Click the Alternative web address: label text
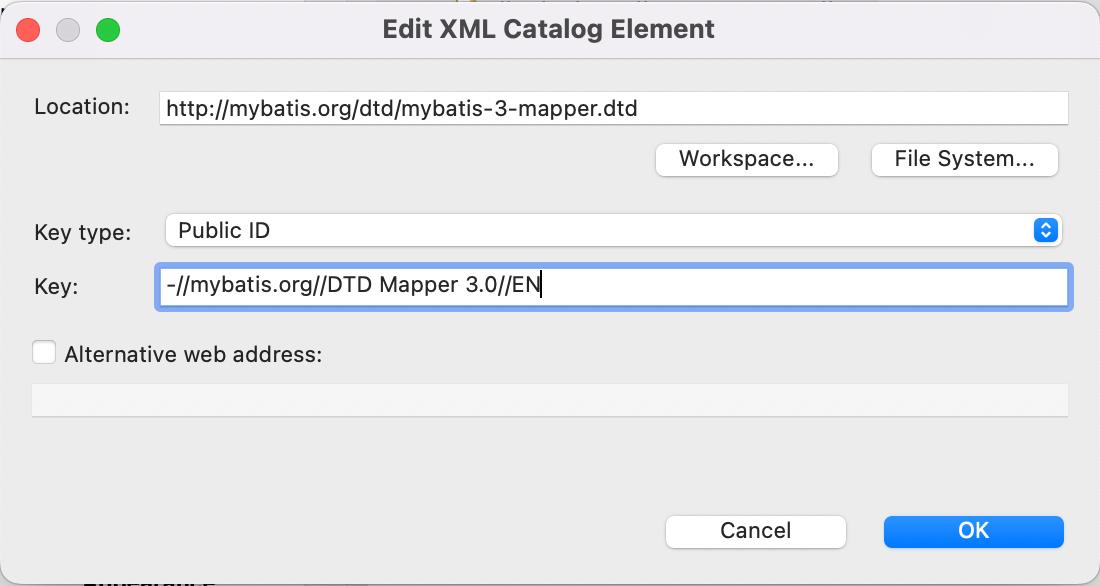1100x586 pixels. click(193, 354)
